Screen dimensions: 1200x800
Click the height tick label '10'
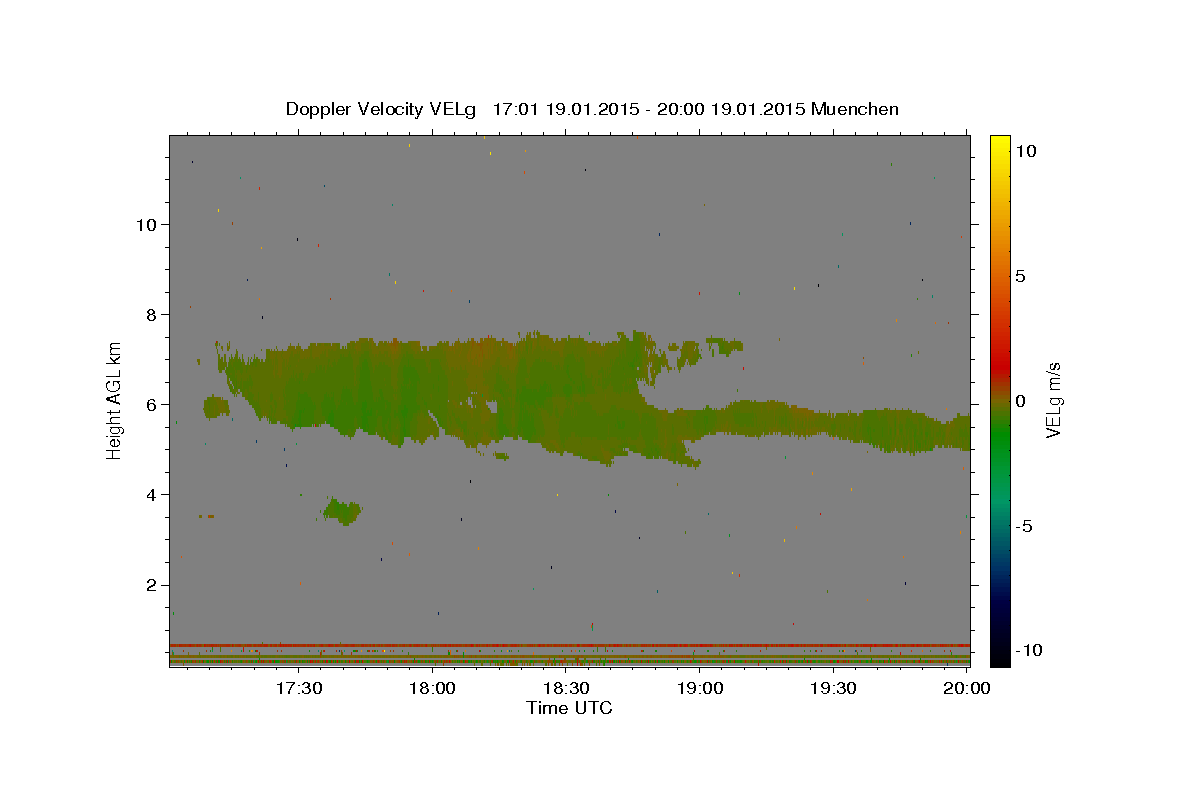point(147,224)
